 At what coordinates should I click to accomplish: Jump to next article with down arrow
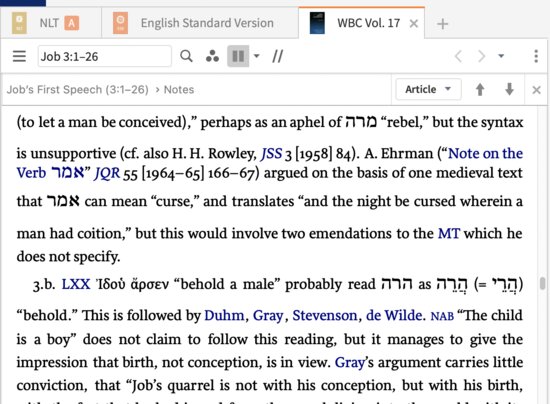point(509,89)
